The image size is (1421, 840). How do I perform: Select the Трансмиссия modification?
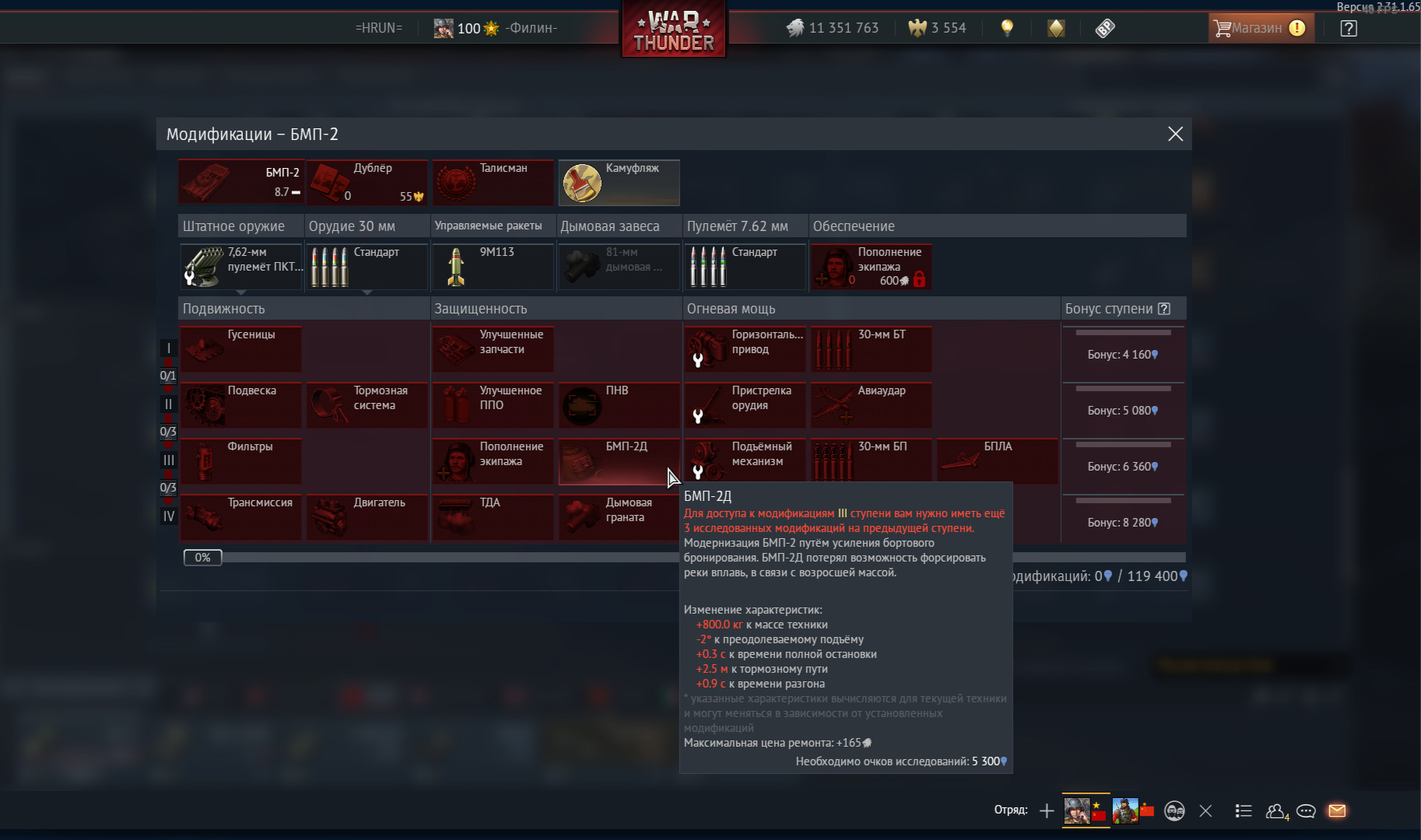pos(241,517)
